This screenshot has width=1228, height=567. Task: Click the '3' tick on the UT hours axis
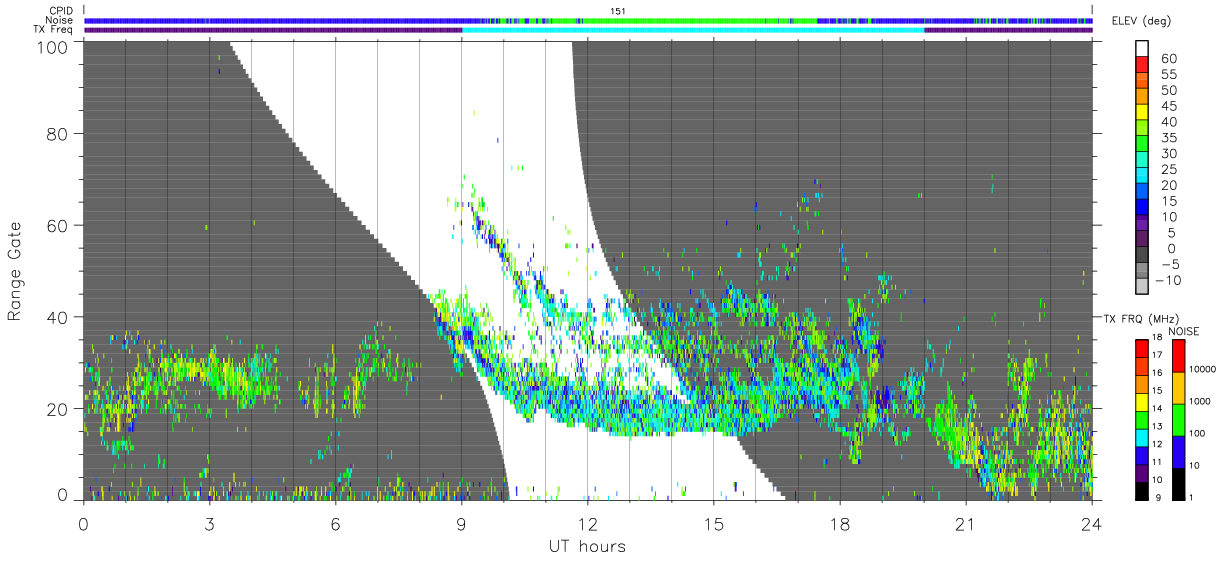click(209, 525)
